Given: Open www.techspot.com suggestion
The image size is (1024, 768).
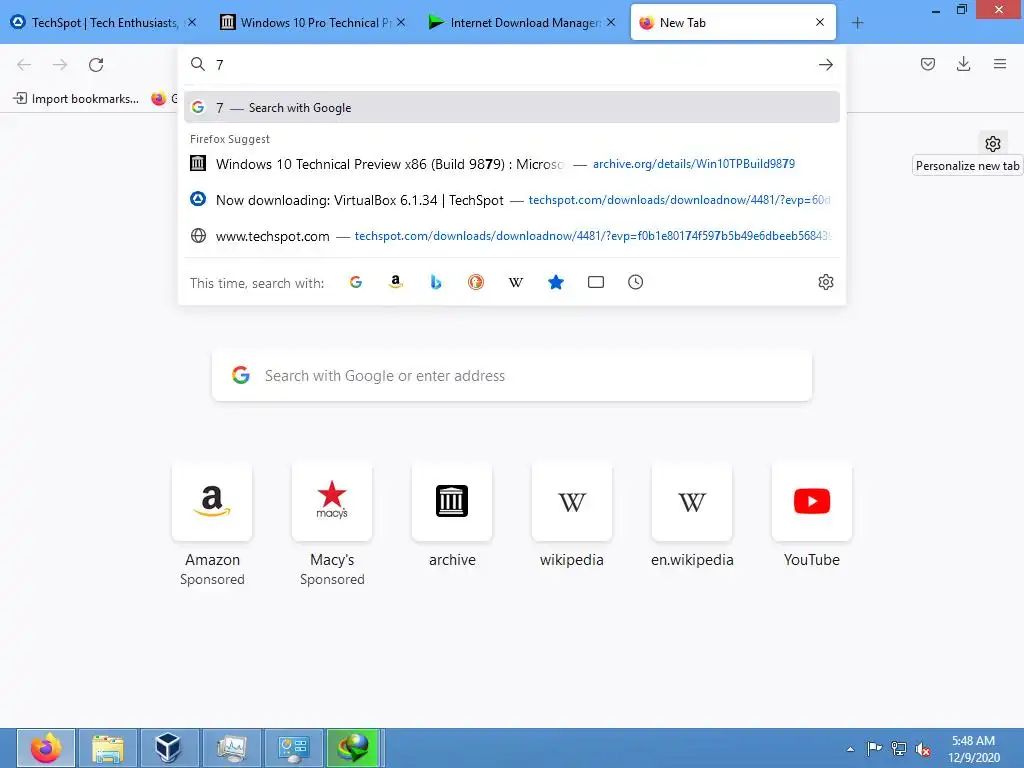Looking at the screenshot, I should coord(511,236).
